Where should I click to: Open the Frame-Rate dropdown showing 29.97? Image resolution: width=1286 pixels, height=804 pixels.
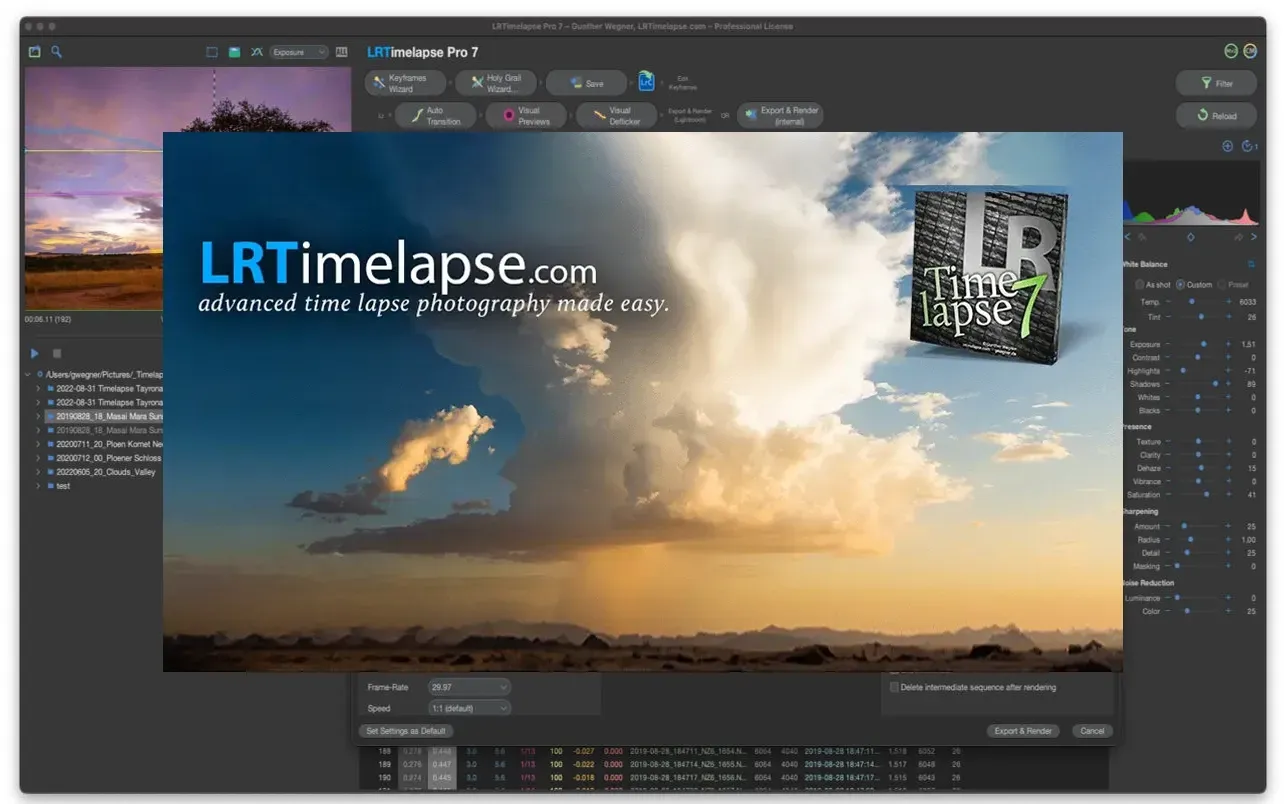468,687
